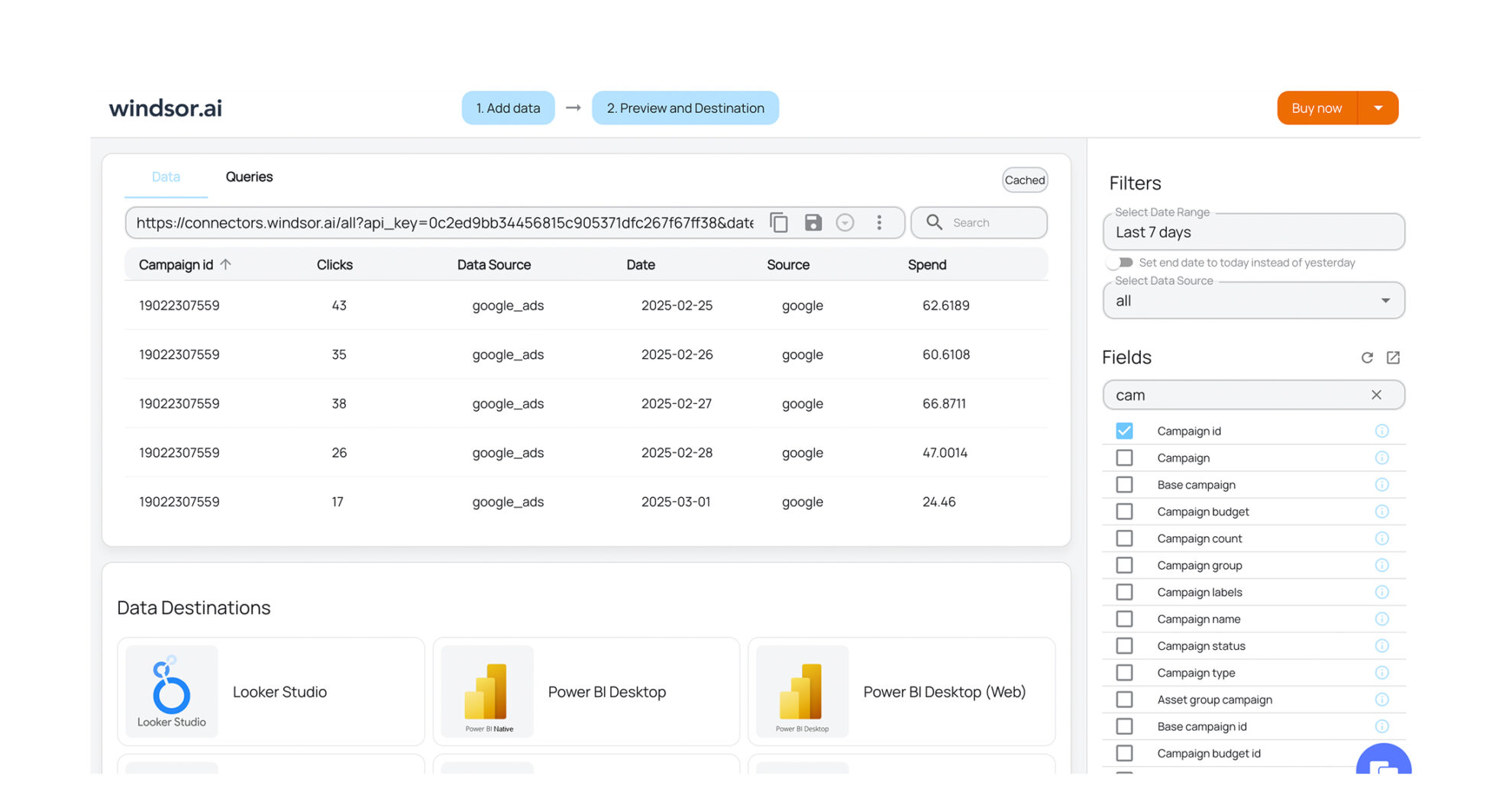The width and height of the screenshot is (1512, 808).
Task: Show info for Campaign field
Action: click(x=1381, y=457)
